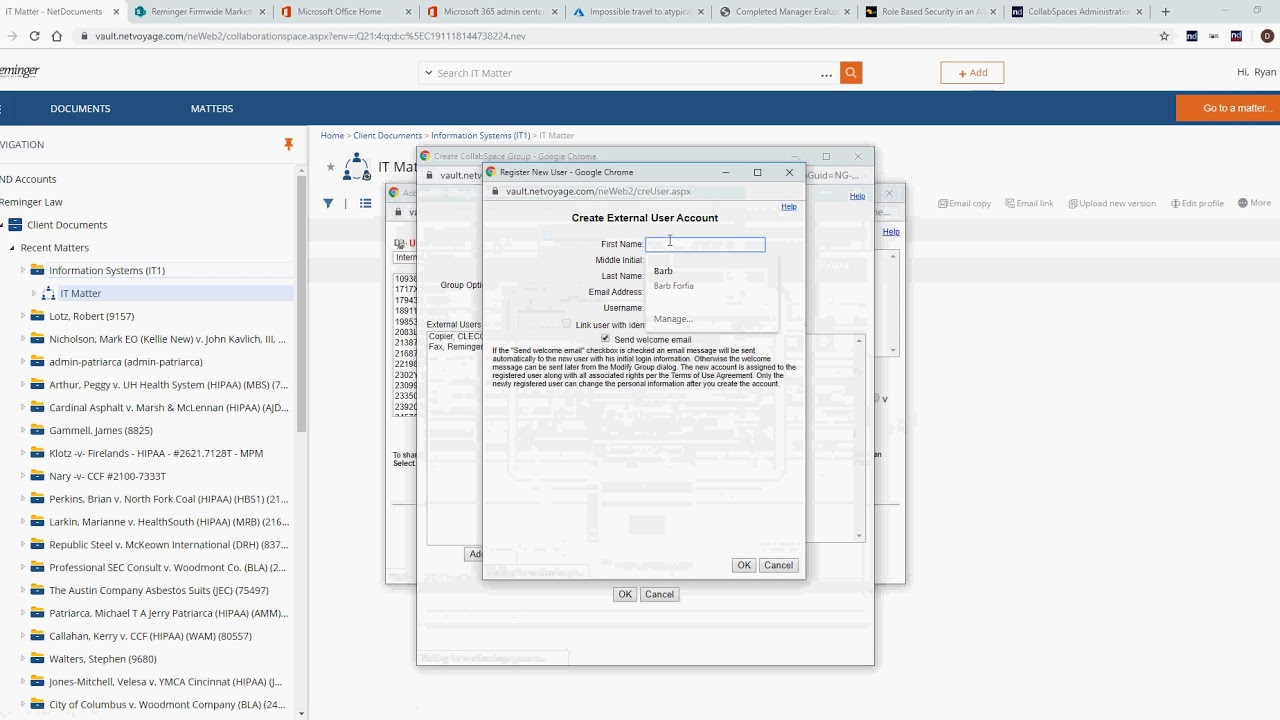Toggle Link user with identity checkbox
This screenshot has height=720, width=1280.
(x=566, y=324)
